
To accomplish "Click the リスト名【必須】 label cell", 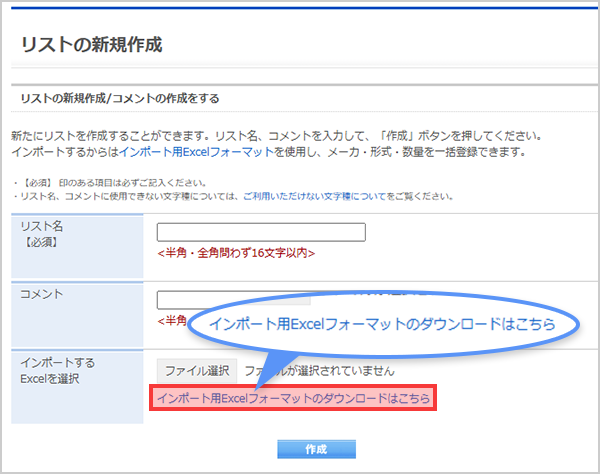I will pyautogui.click(x=77, y=246).
